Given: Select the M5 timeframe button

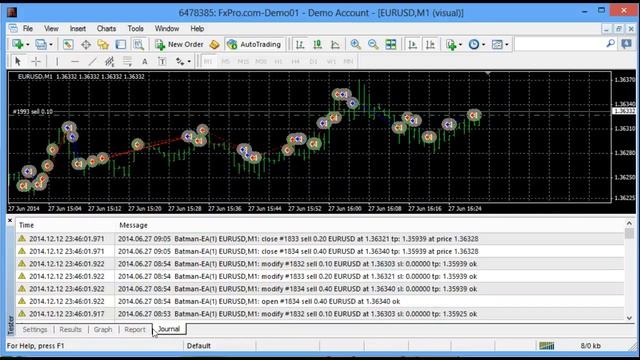Looking at the screenshot, I should 225,61.
